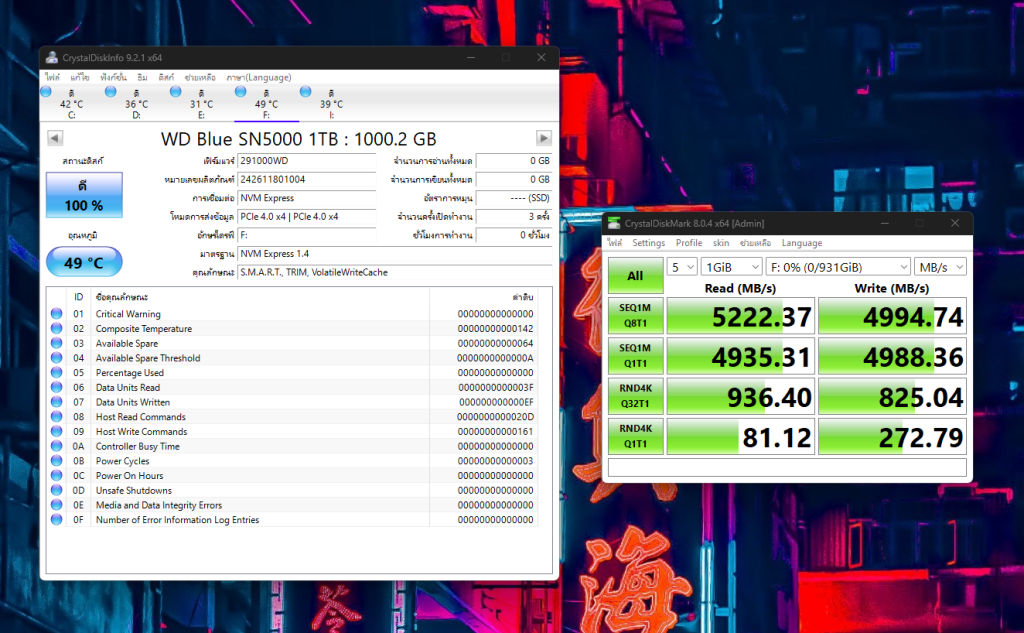Click the 4994.74 sequential write result

click(x=892, y=316)
